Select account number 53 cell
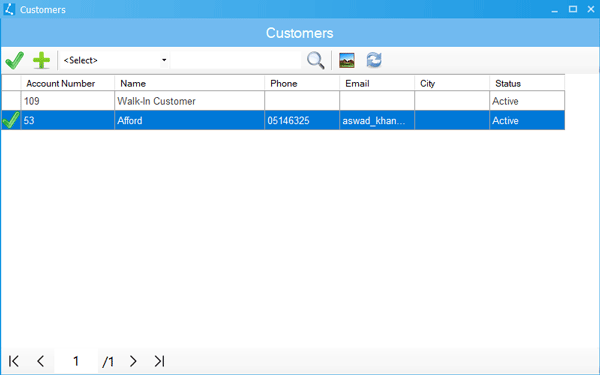 [x=68, y=121]
